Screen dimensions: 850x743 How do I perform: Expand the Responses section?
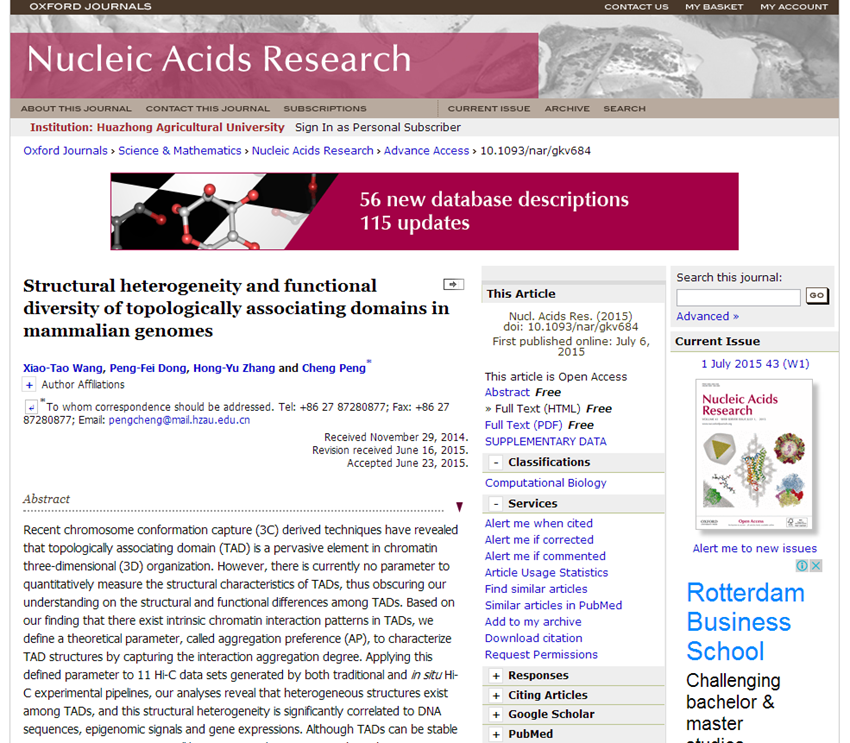pyautogui.click(x=495, y=676)
